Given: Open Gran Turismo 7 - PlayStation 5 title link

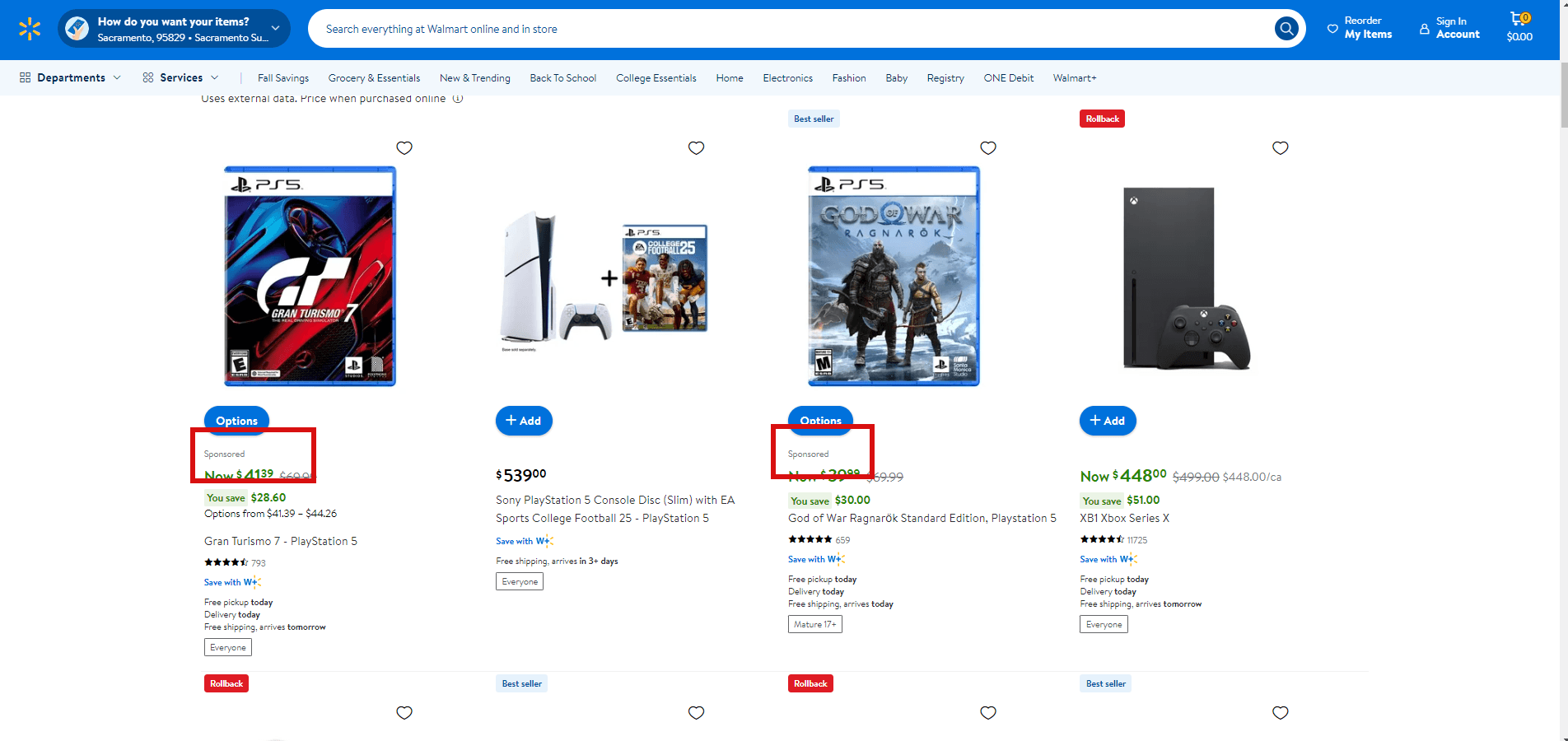Looking at the screenshot, I should (281, 541).
